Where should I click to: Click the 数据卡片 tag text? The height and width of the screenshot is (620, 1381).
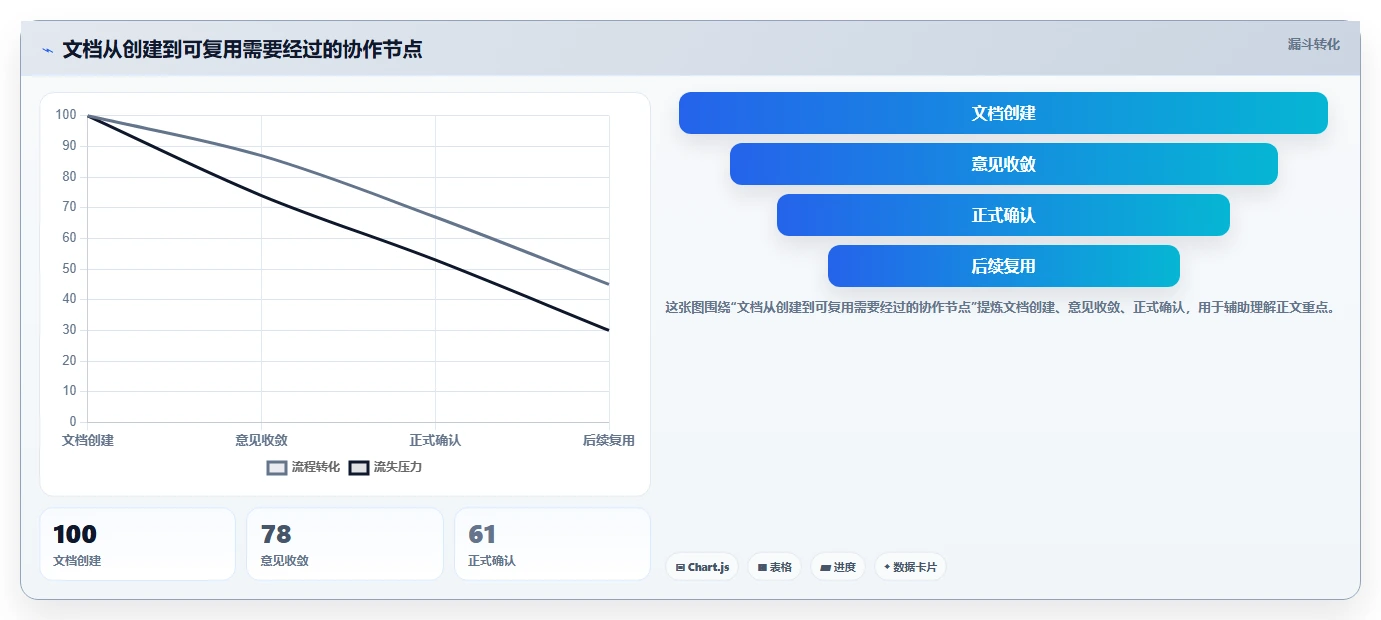point(915,567)
